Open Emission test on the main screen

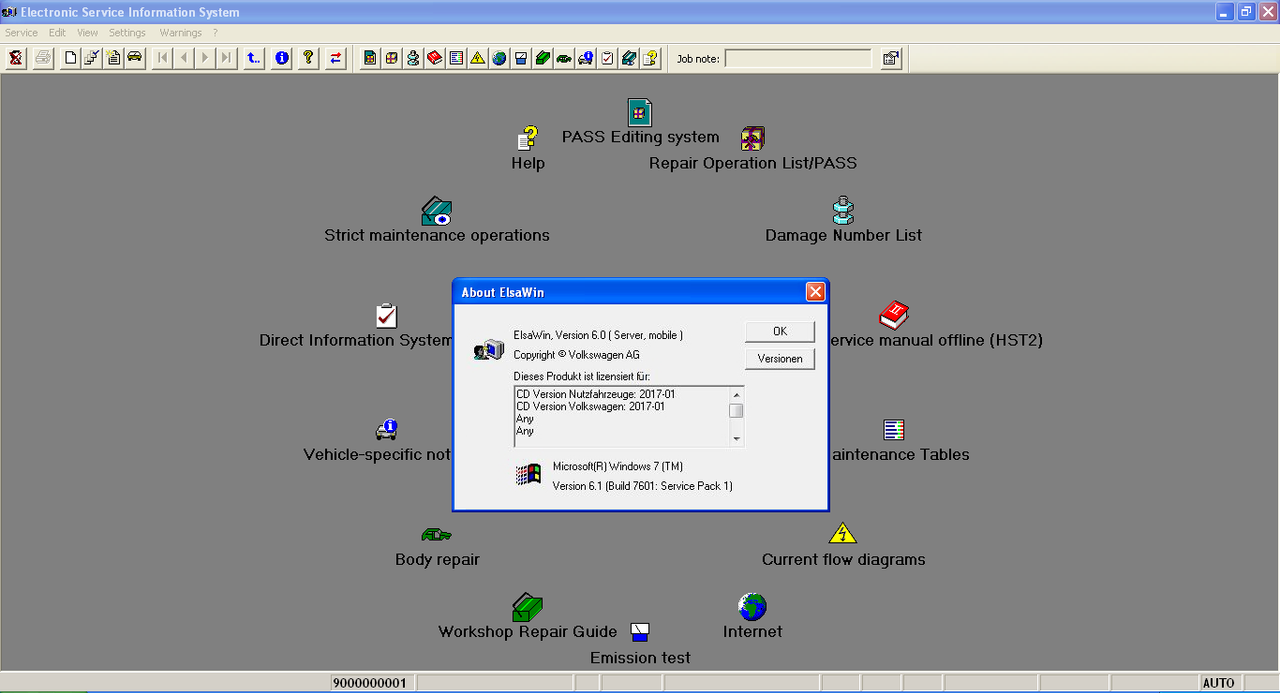point(640,632)
